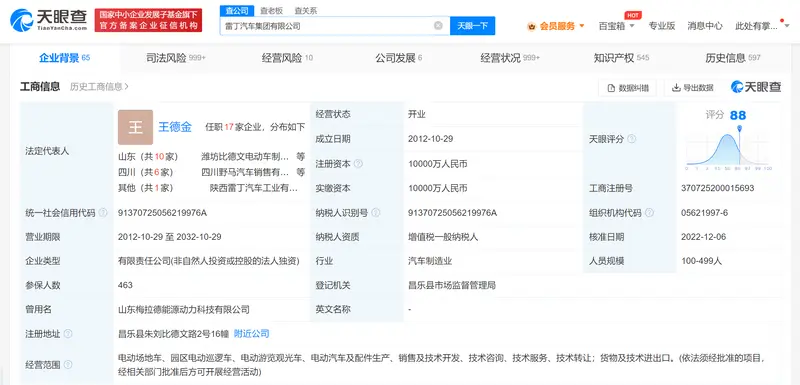Click the score 88 distribution chart
The image size is (800, 385).
(729, 148)
